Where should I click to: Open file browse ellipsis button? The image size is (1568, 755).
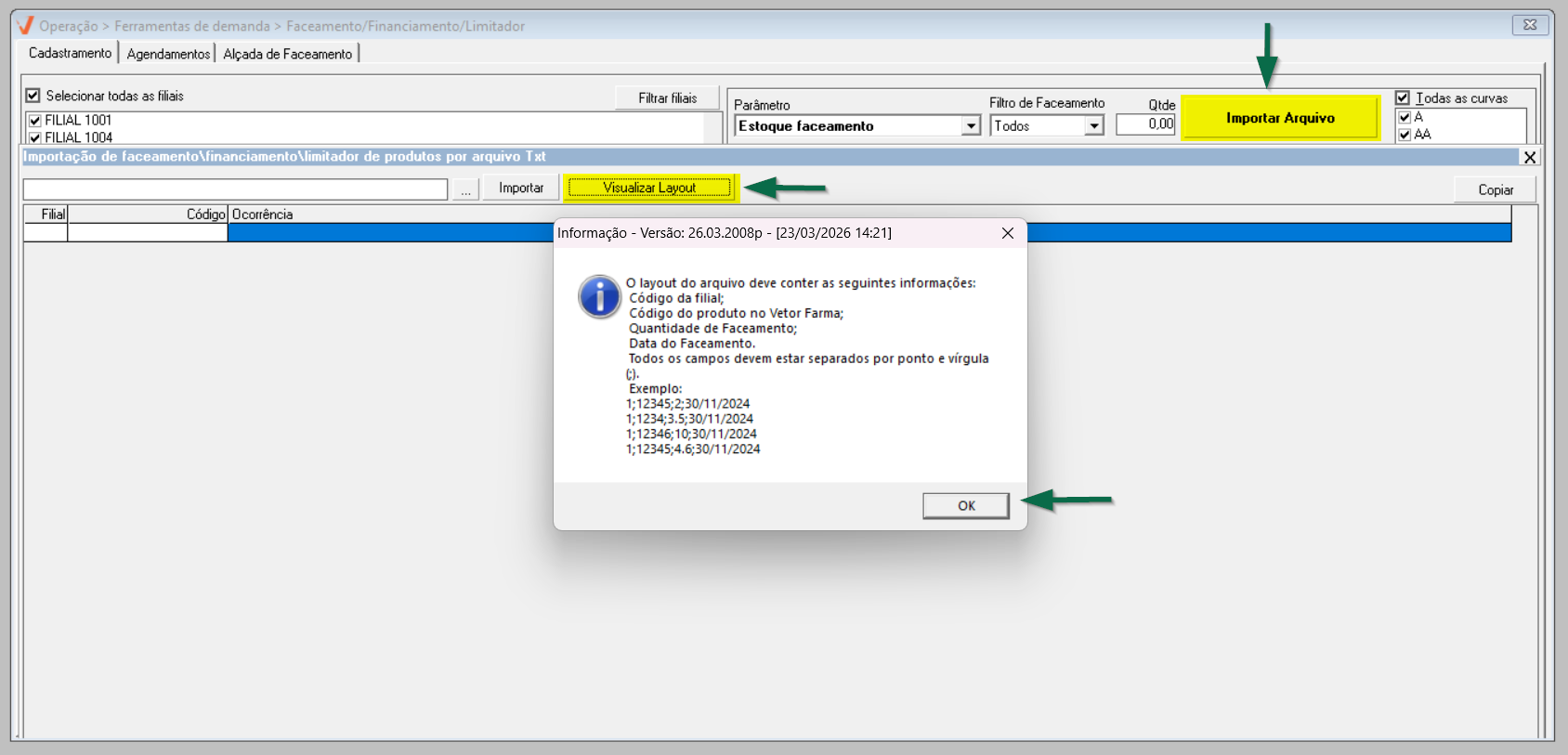(x=465, y=189)
